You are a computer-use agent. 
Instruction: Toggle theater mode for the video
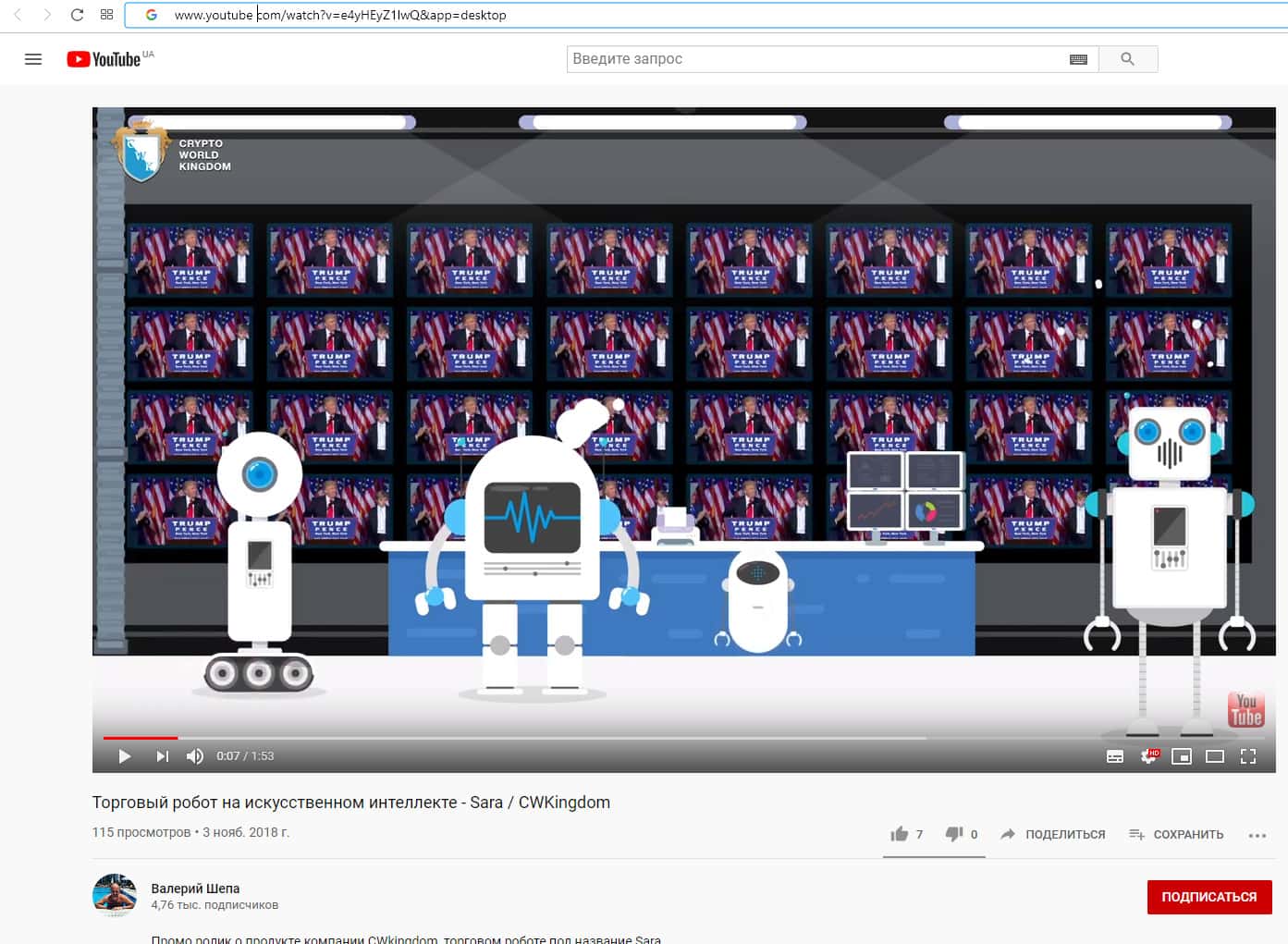(x=1215, y=756)
